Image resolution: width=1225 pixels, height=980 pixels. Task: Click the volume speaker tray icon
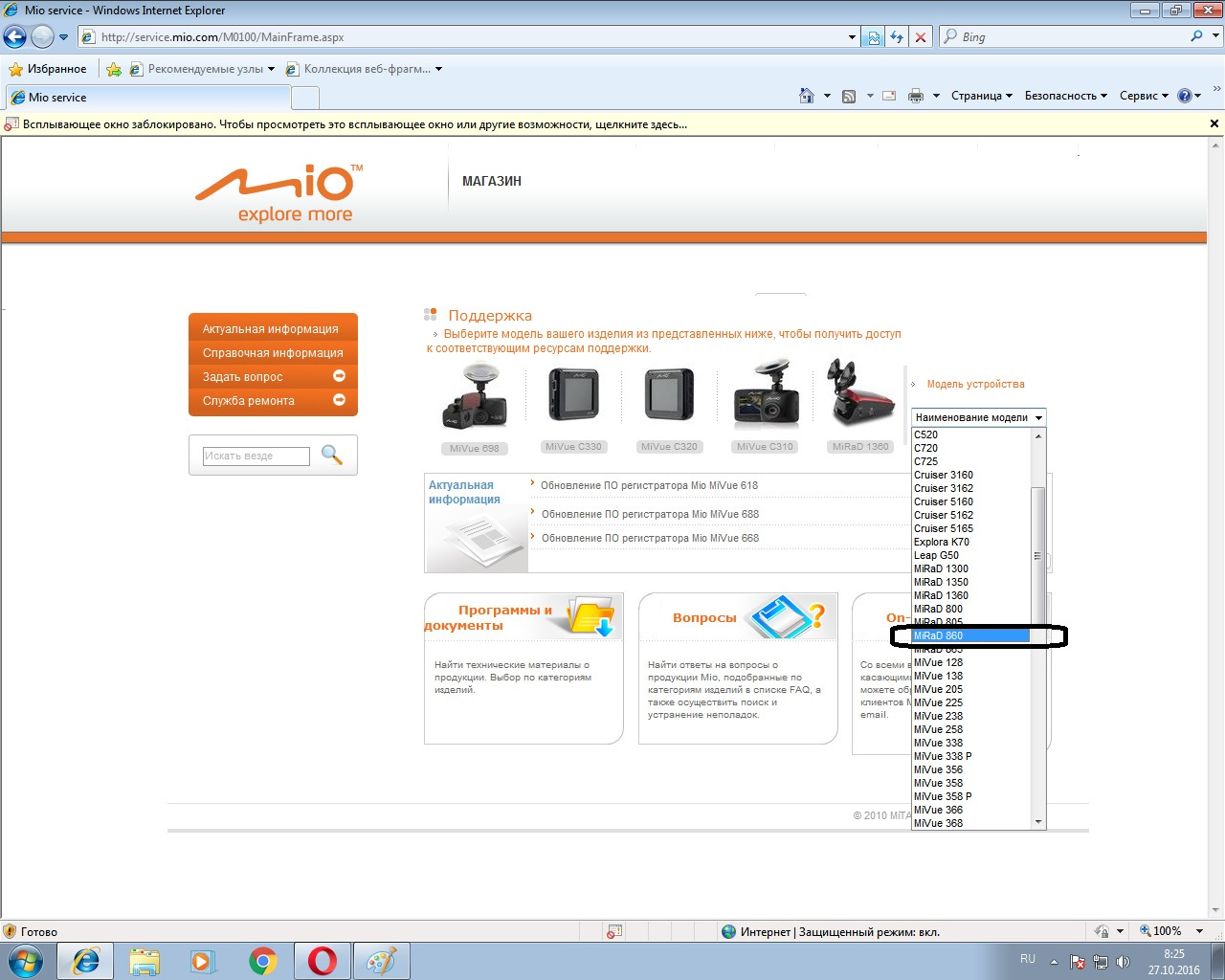tap(1123, 962)
